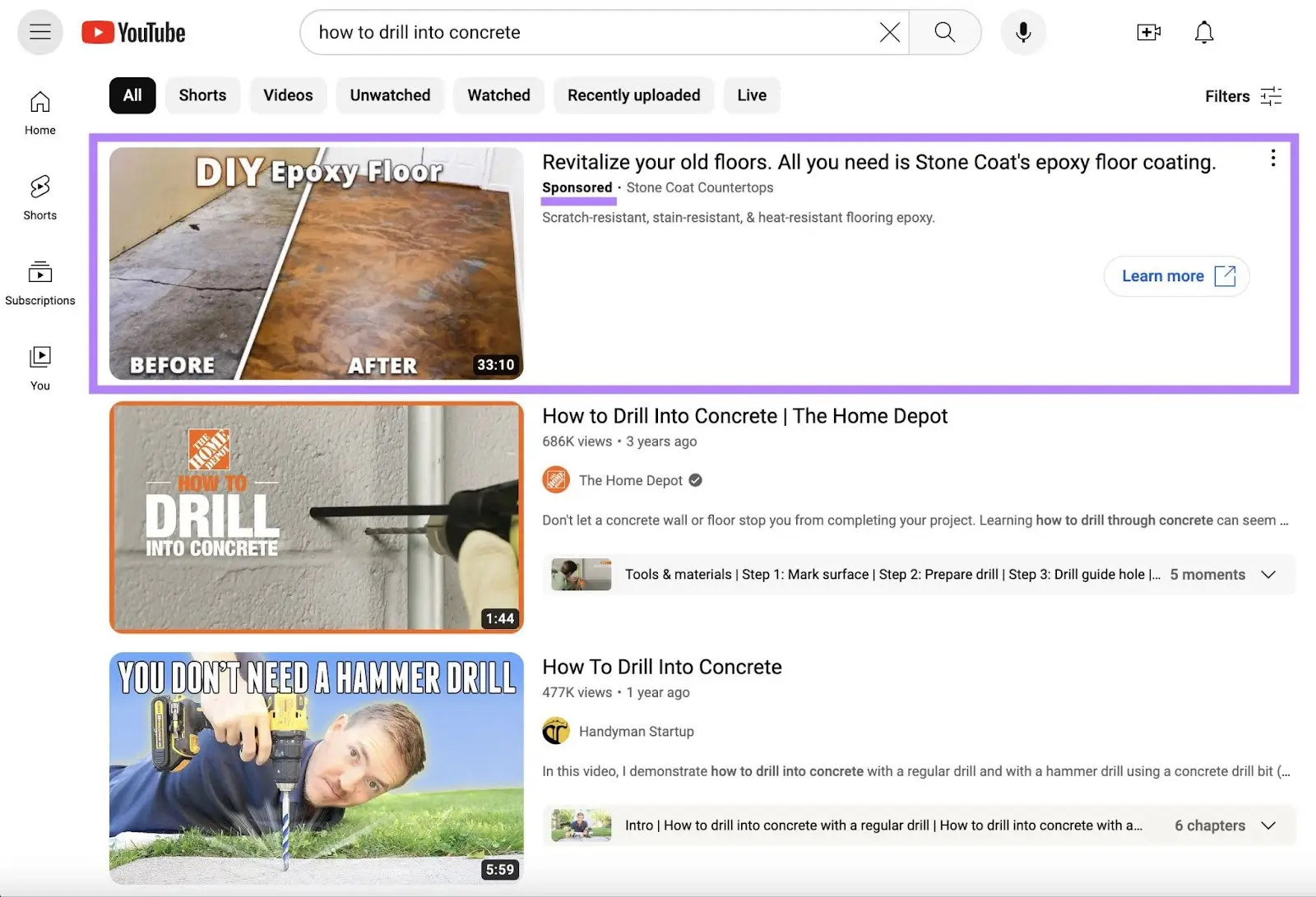Open Home Depot drill concrete thumbnail

coord(316,517)
